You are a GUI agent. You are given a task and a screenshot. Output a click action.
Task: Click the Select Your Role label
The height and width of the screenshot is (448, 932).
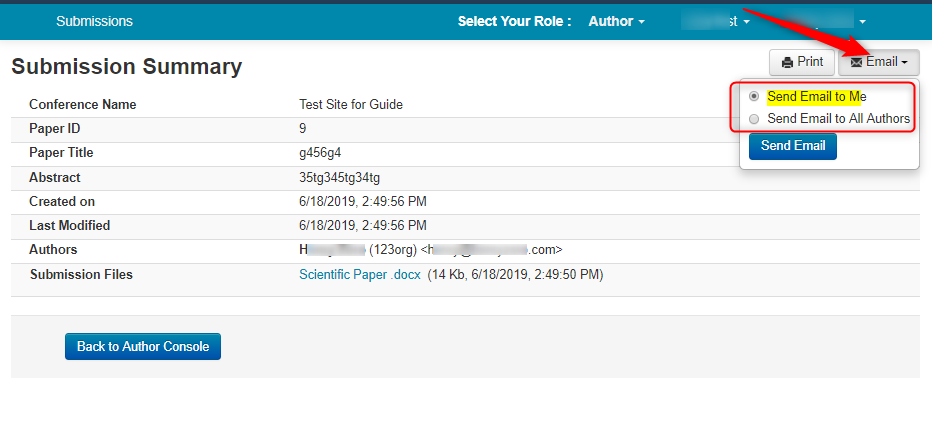point(514,21)
